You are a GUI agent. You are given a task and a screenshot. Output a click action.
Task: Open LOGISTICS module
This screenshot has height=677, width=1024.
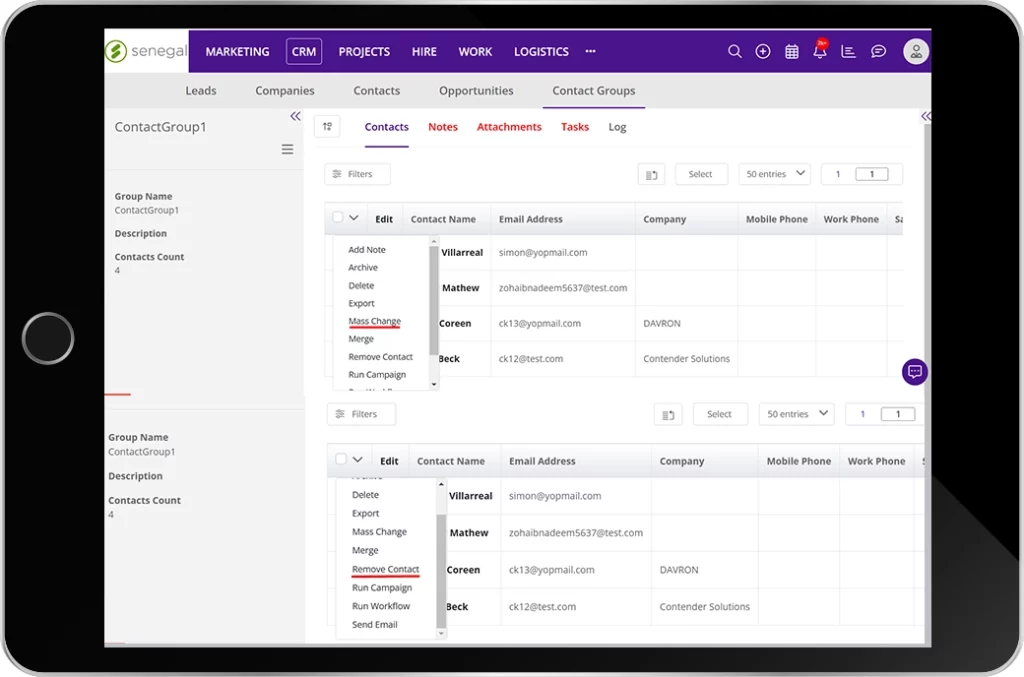pyautogui.click(x=541, y=52)
